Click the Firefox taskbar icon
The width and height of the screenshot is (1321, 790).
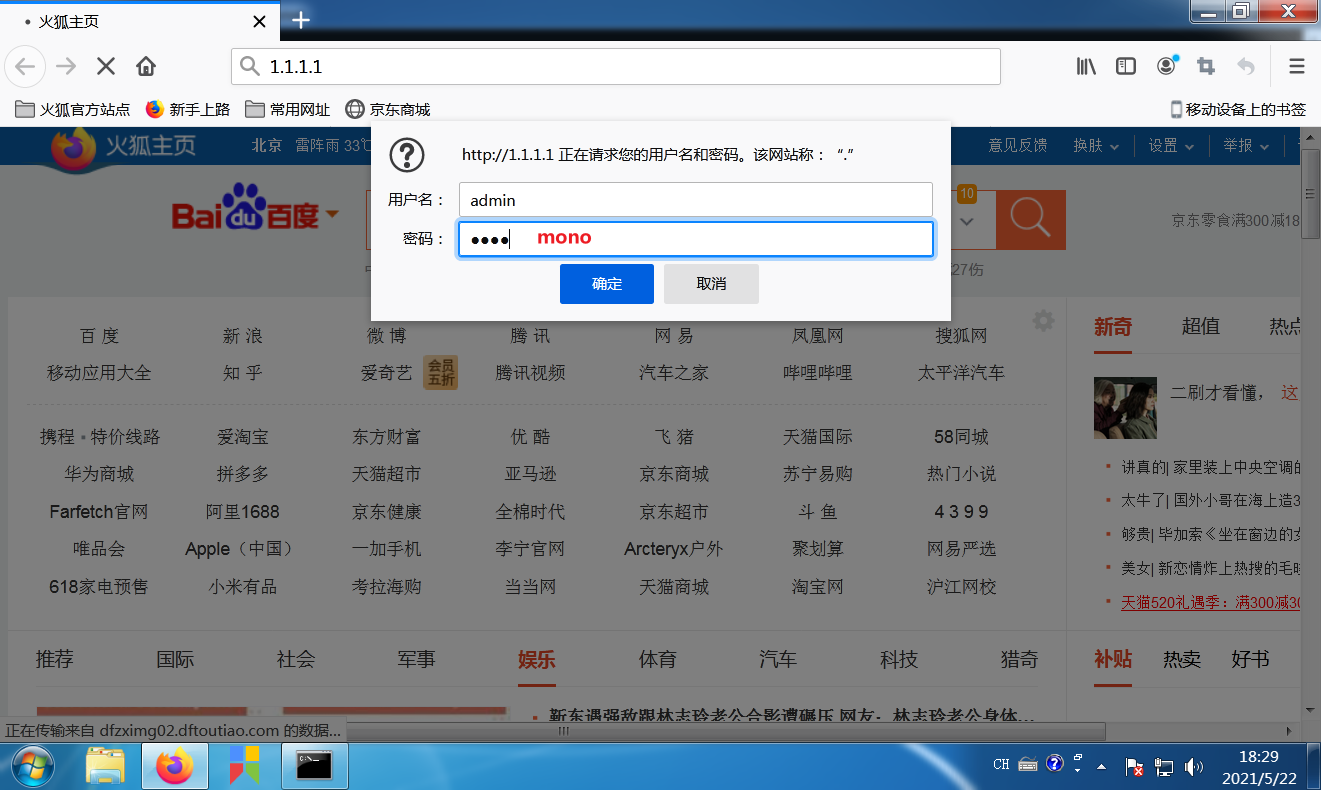coord(175,767)
